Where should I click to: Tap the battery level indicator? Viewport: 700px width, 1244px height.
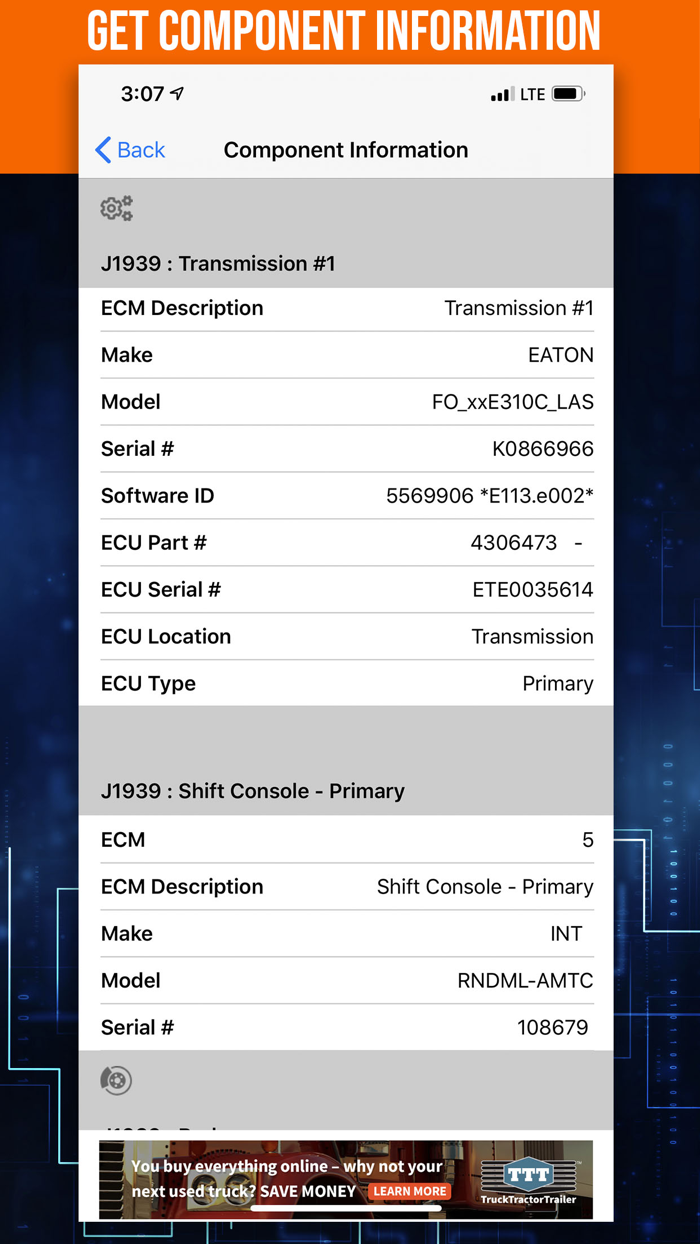[x=565, y=93]
